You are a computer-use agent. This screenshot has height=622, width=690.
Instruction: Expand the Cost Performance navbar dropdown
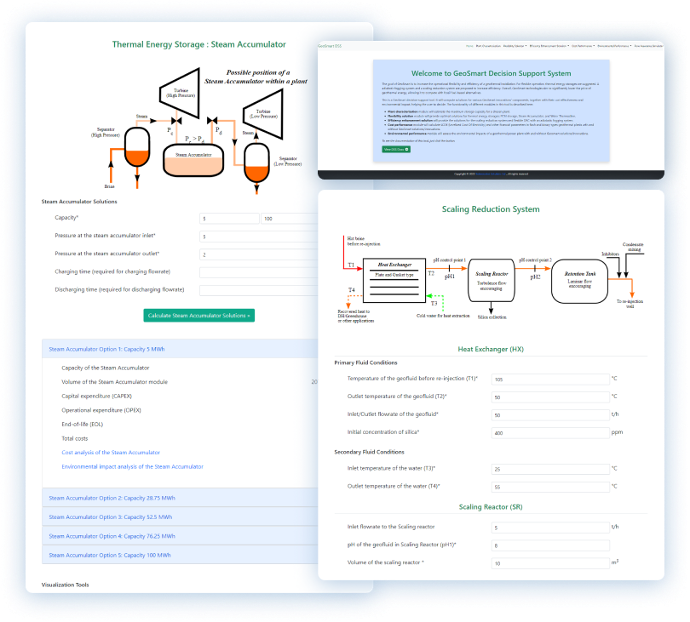(x=583, y=46)
